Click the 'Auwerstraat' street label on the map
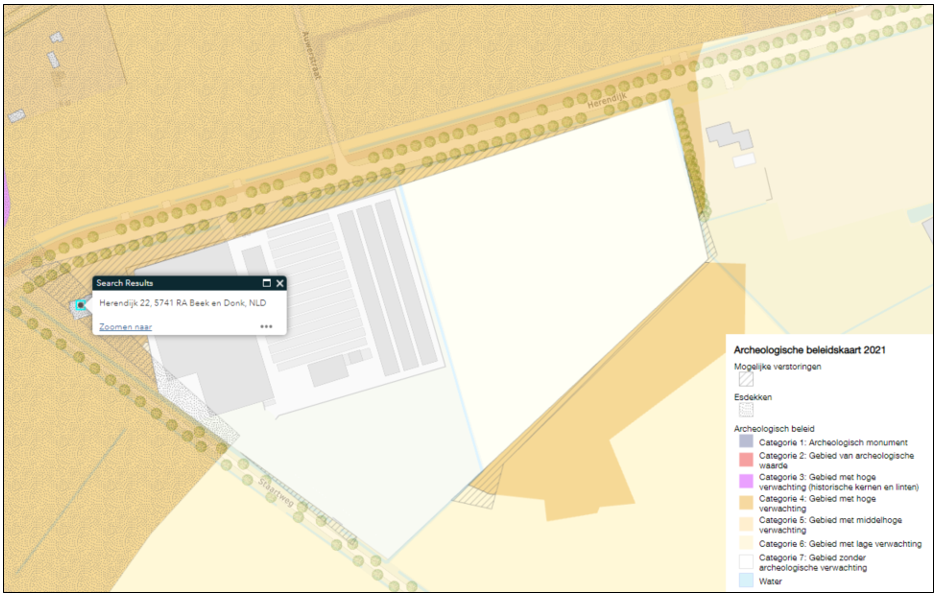 pos(312,55)
